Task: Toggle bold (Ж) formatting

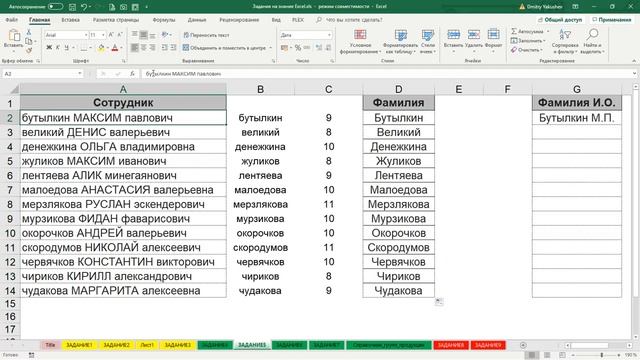Action: click(x=49, y=48)
